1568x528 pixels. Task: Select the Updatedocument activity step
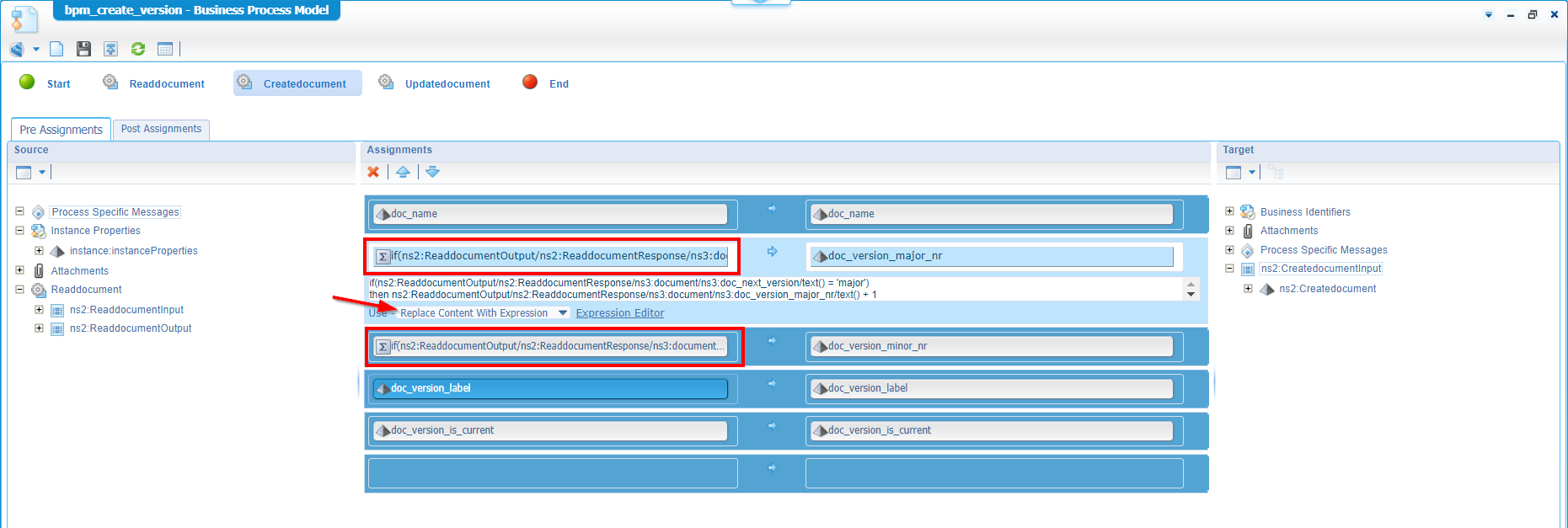point(447,84)
